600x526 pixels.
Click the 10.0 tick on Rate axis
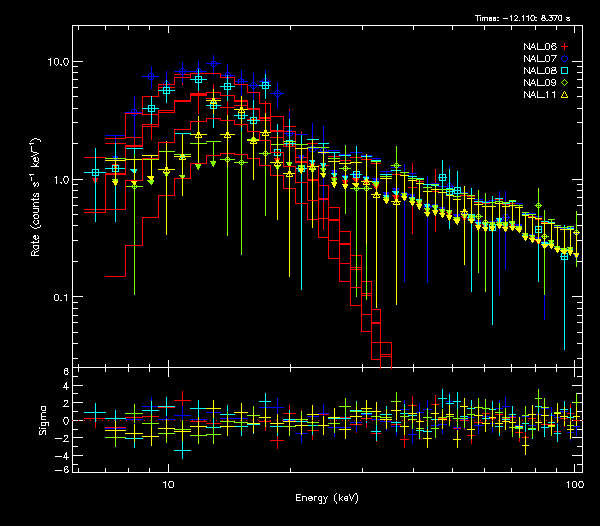coord(57,62)
